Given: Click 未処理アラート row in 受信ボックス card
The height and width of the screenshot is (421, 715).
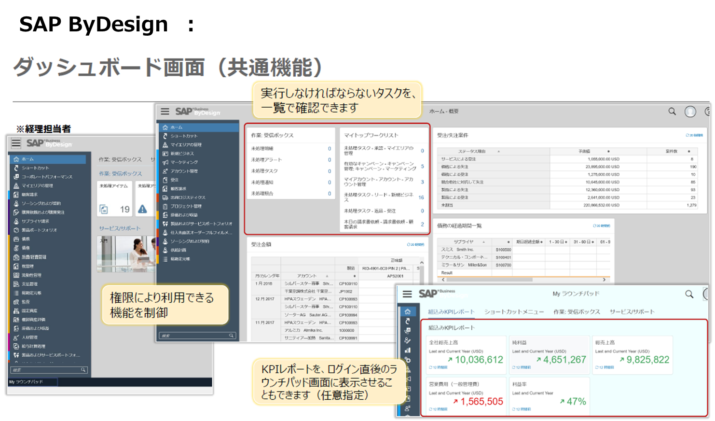Looking at the screenshot, I should pyautogui.click(x=291, y=160).
